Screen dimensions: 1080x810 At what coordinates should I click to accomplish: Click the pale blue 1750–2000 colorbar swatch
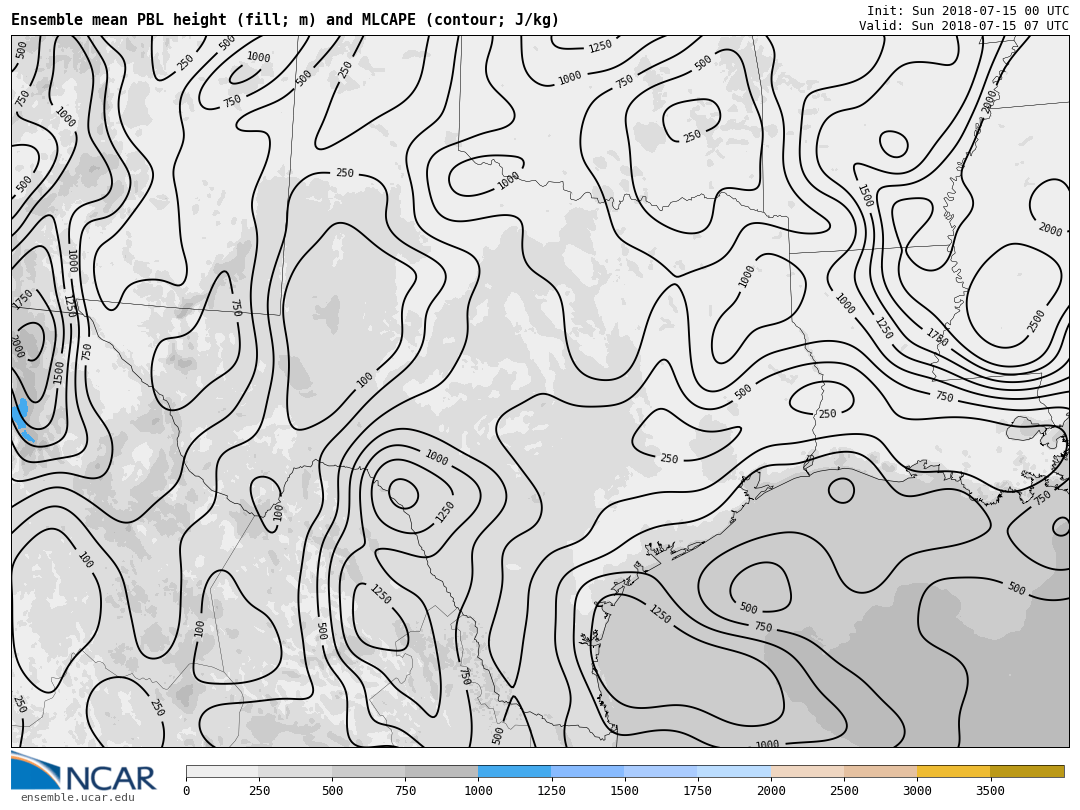734,772
